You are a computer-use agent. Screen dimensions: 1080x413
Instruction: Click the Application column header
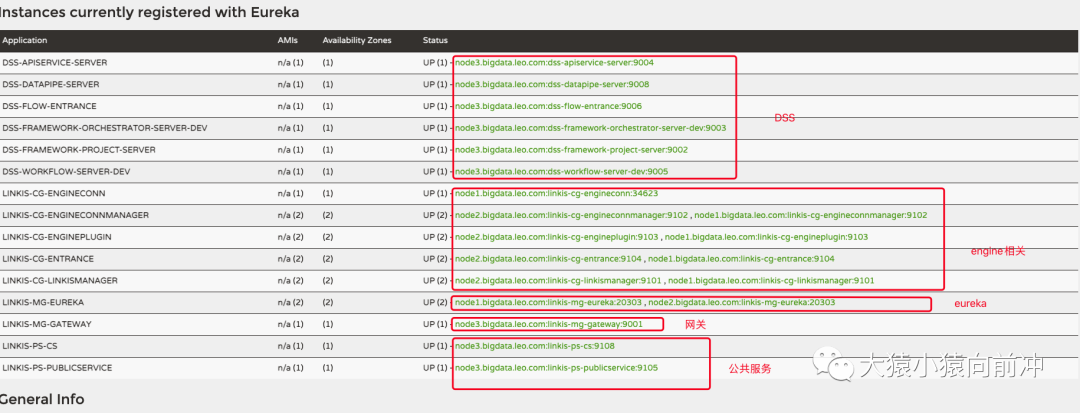(x=25, y=41)
